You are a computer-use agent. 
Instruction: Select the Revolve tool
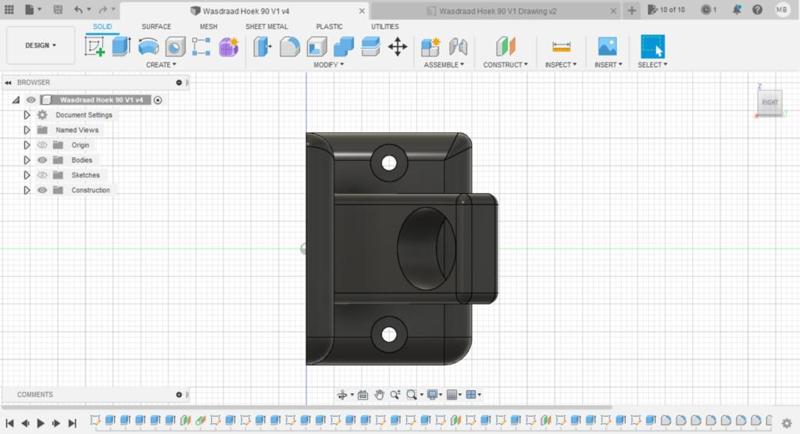coord(148,46)
